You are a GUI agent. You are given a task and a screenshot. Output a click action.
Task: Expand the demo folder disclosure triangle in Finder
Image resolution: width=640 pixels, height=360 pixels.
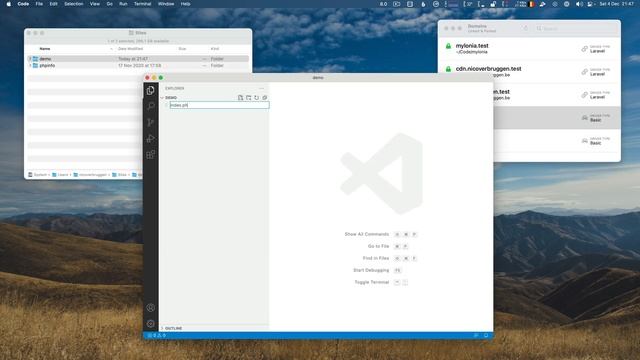coord(30,59)
